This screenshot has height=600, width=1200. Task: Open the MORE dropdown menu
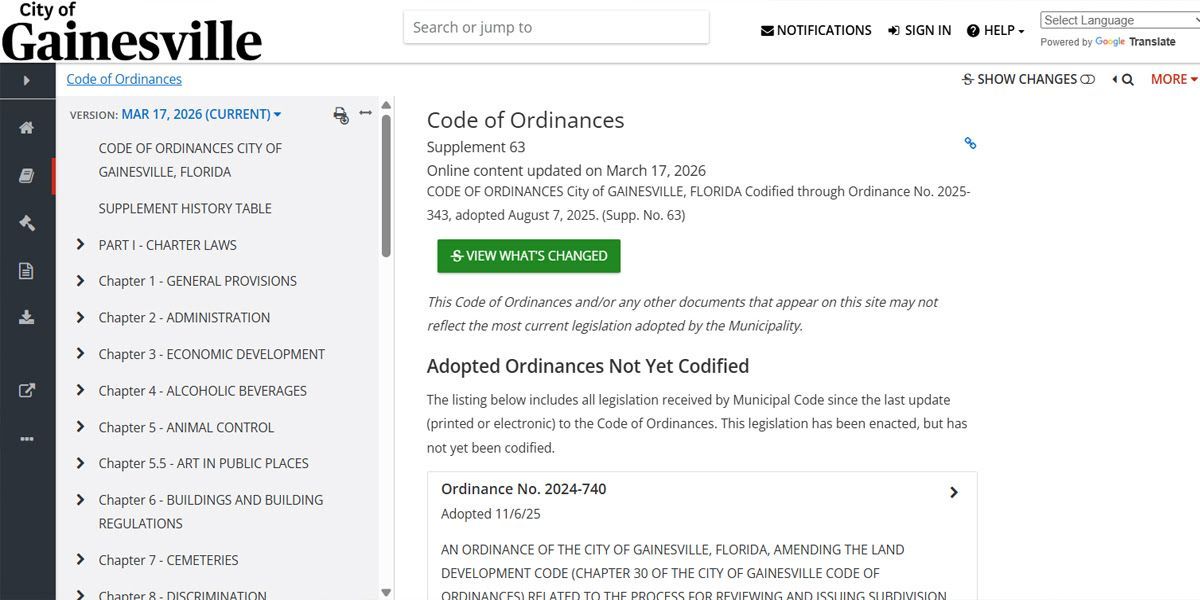click(1174, 79)
